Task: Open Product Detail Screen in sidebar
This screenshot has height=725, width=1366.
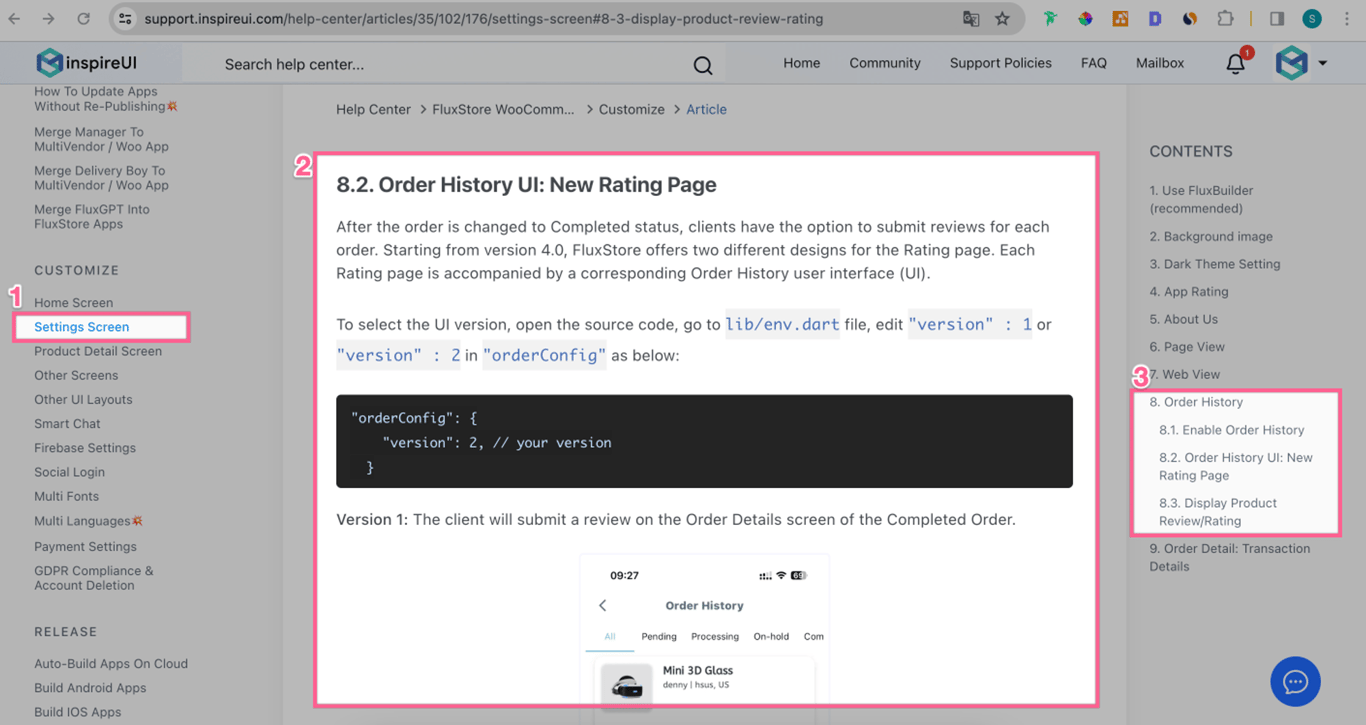Action: click(98, 351)
